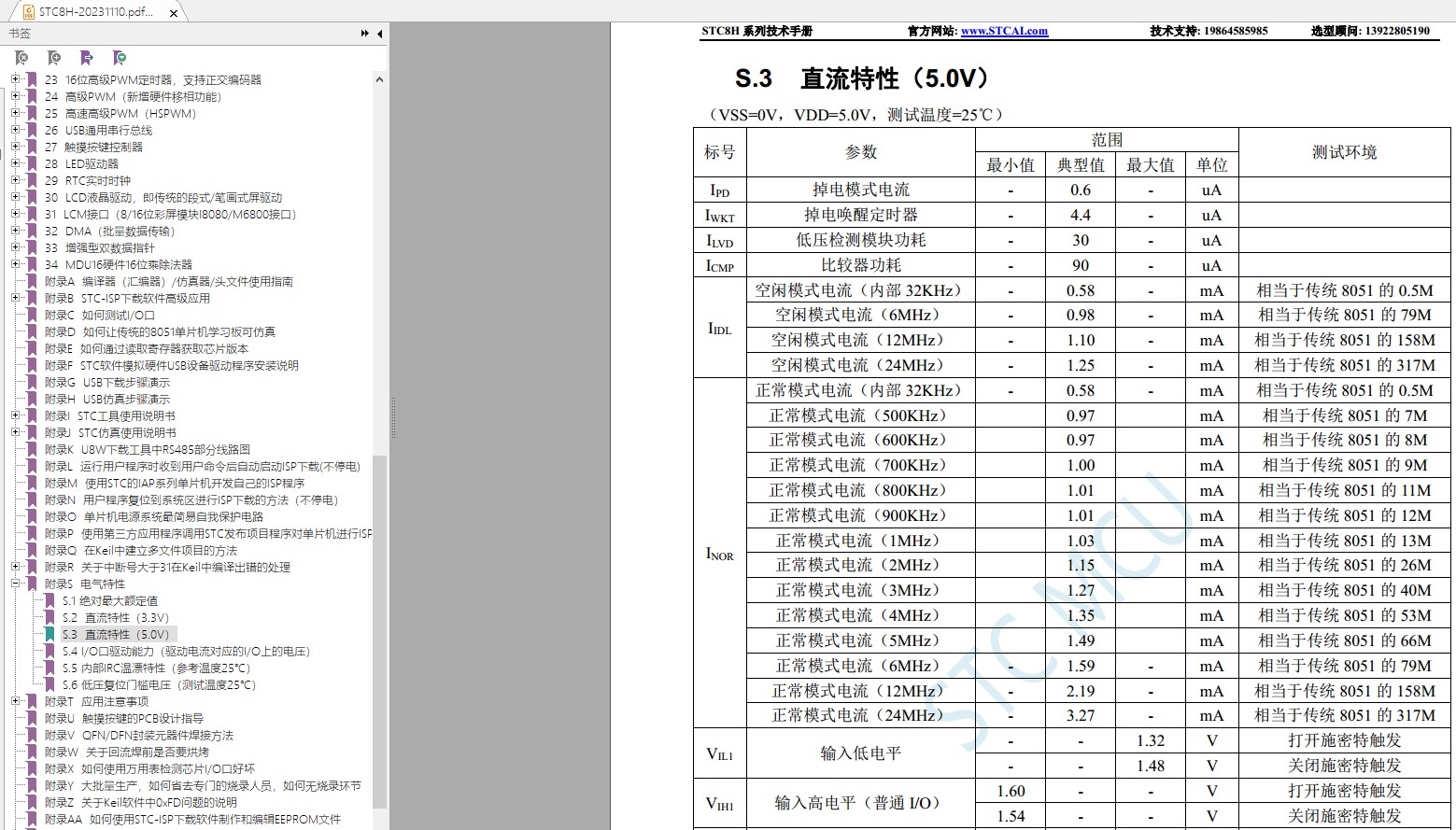Click bookmark icon beside S.6 低压复位门槛电压
1456x830 pixels.
pyautogui.click(x=50, y=684)
